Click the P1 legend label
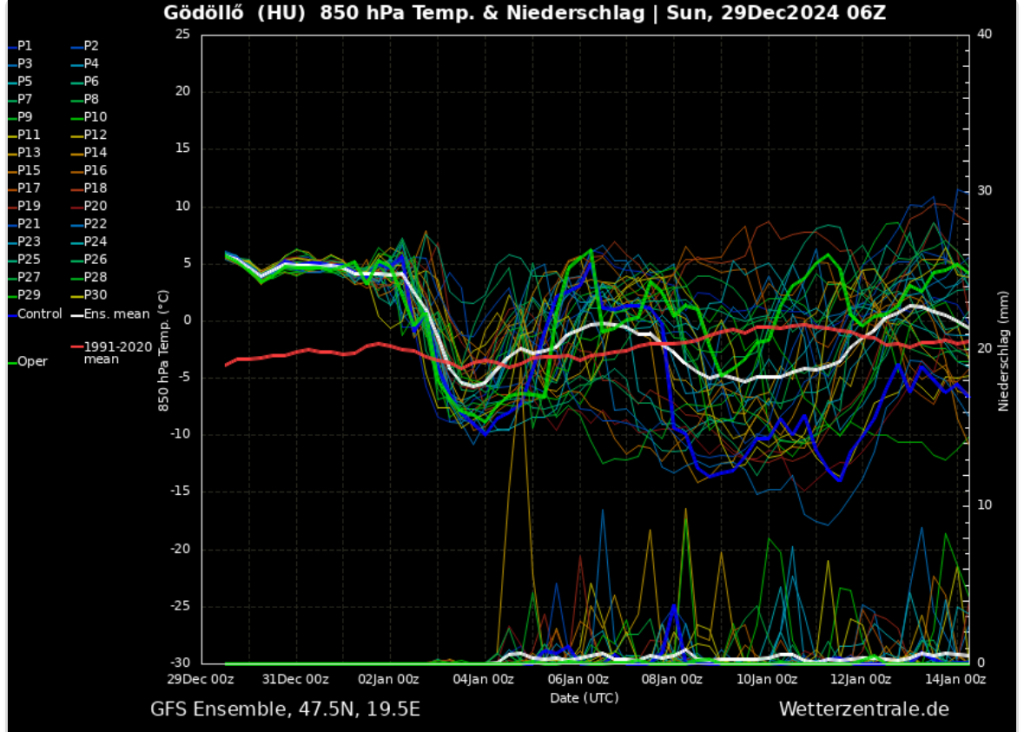 [x=25, y=46]
